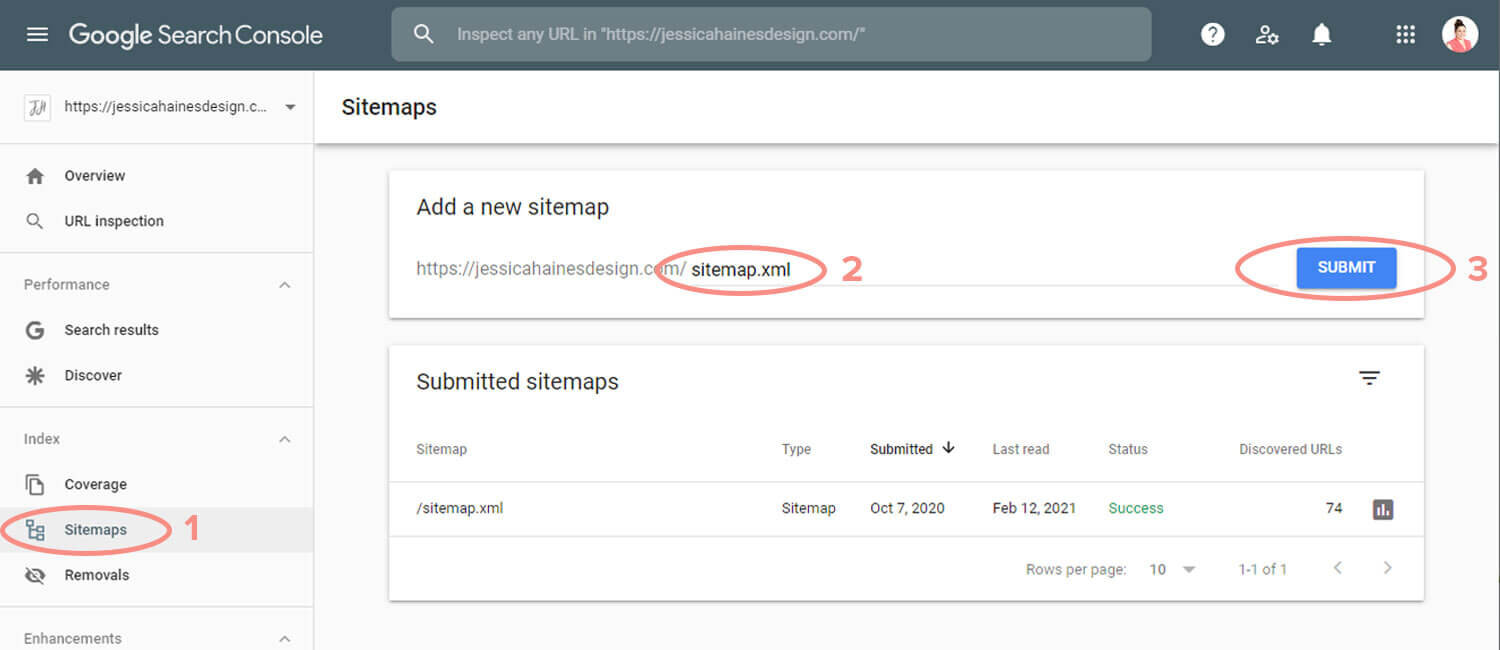Screen dimensions: 1500x650
Task: Click the Overview home icon
Action: tap(35, 176)
